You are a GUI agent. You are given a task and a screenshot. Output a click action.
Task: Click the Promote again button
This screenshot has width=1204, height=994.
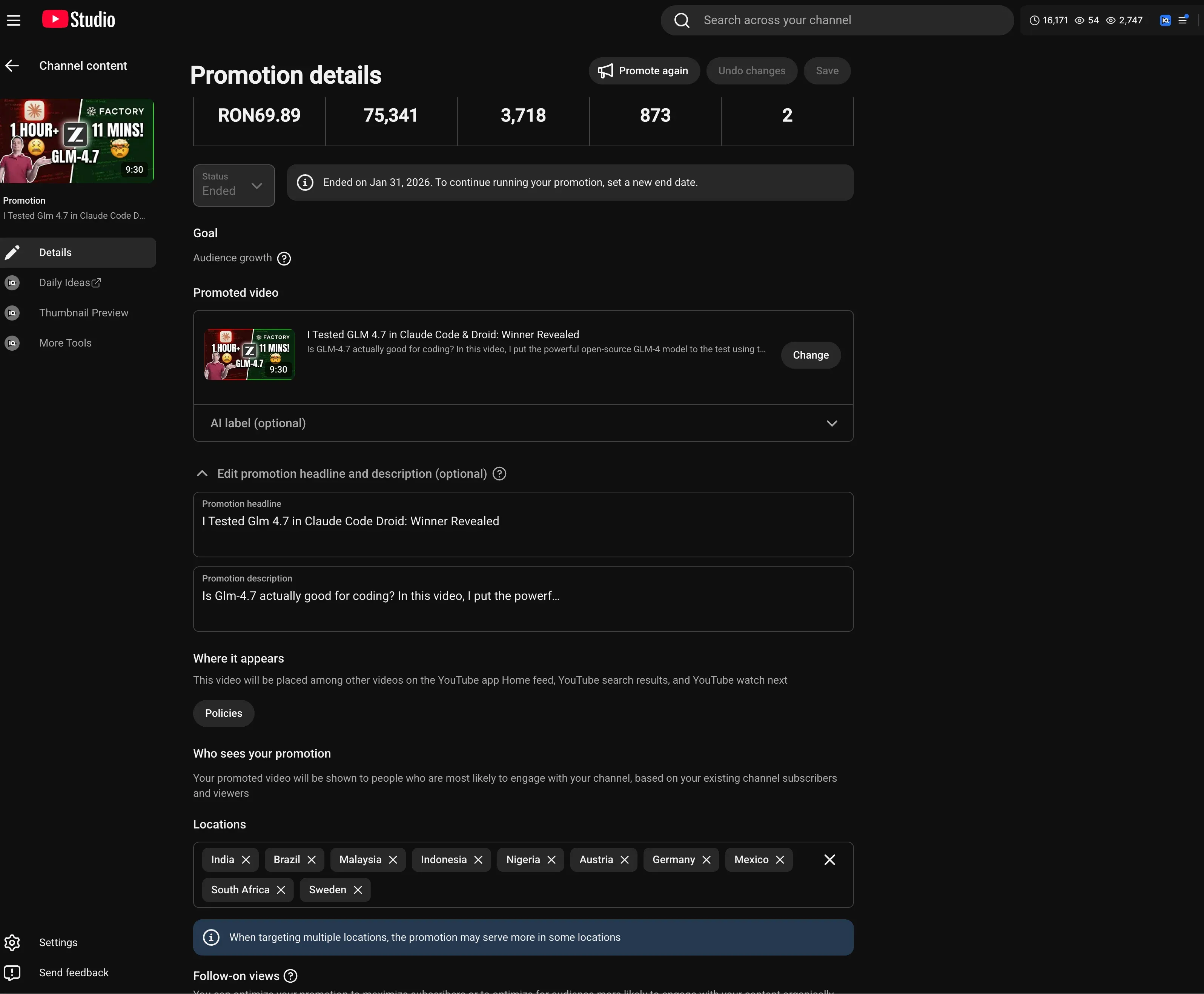(644, 71)
